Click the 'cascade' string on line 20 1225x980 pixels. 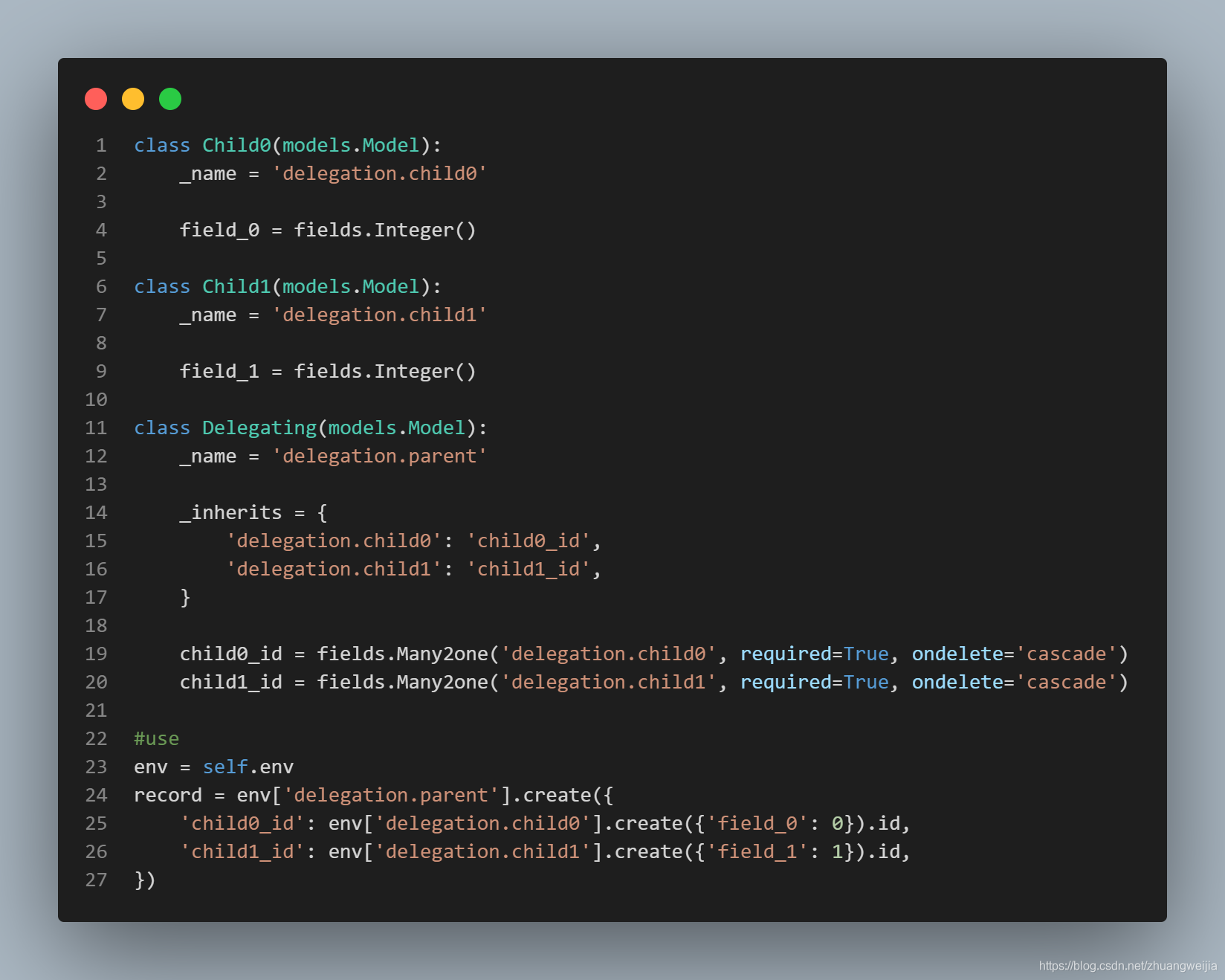point(1067,682)
